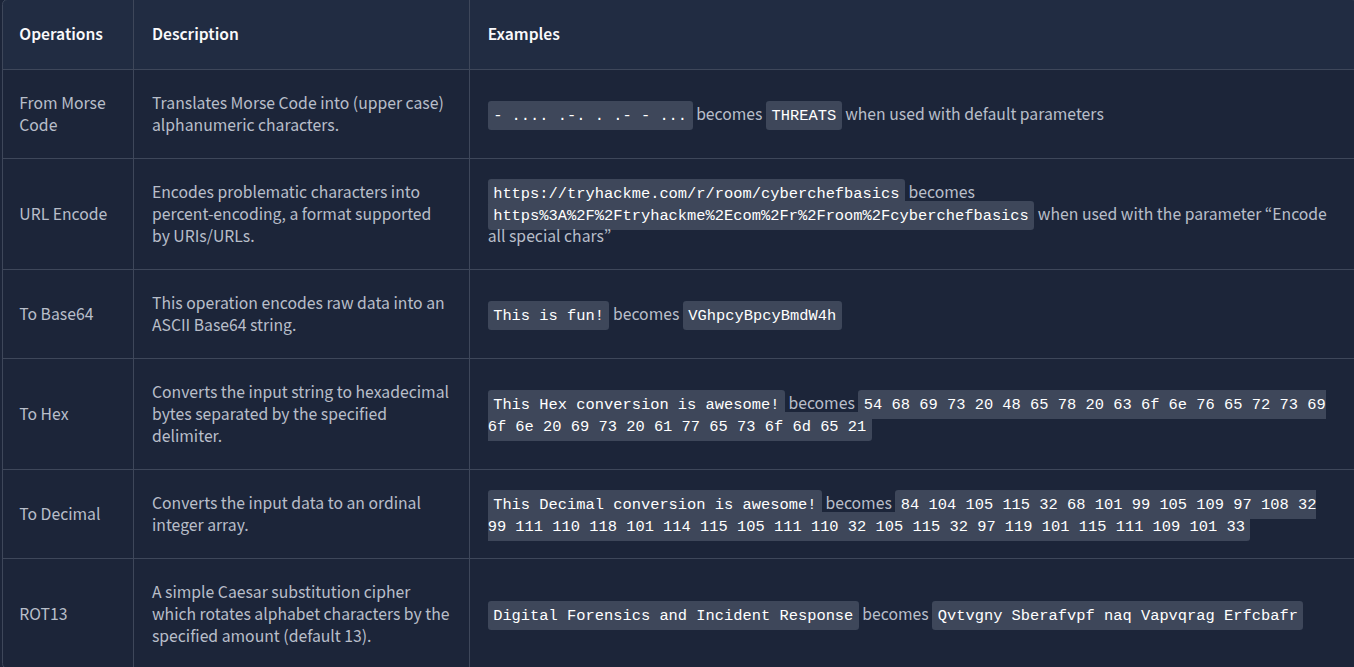Click the 'Qvtvgny Sberafvpf' ROT13 output snippet
The image size is (1354, 667).
[x=1116, y=615]
